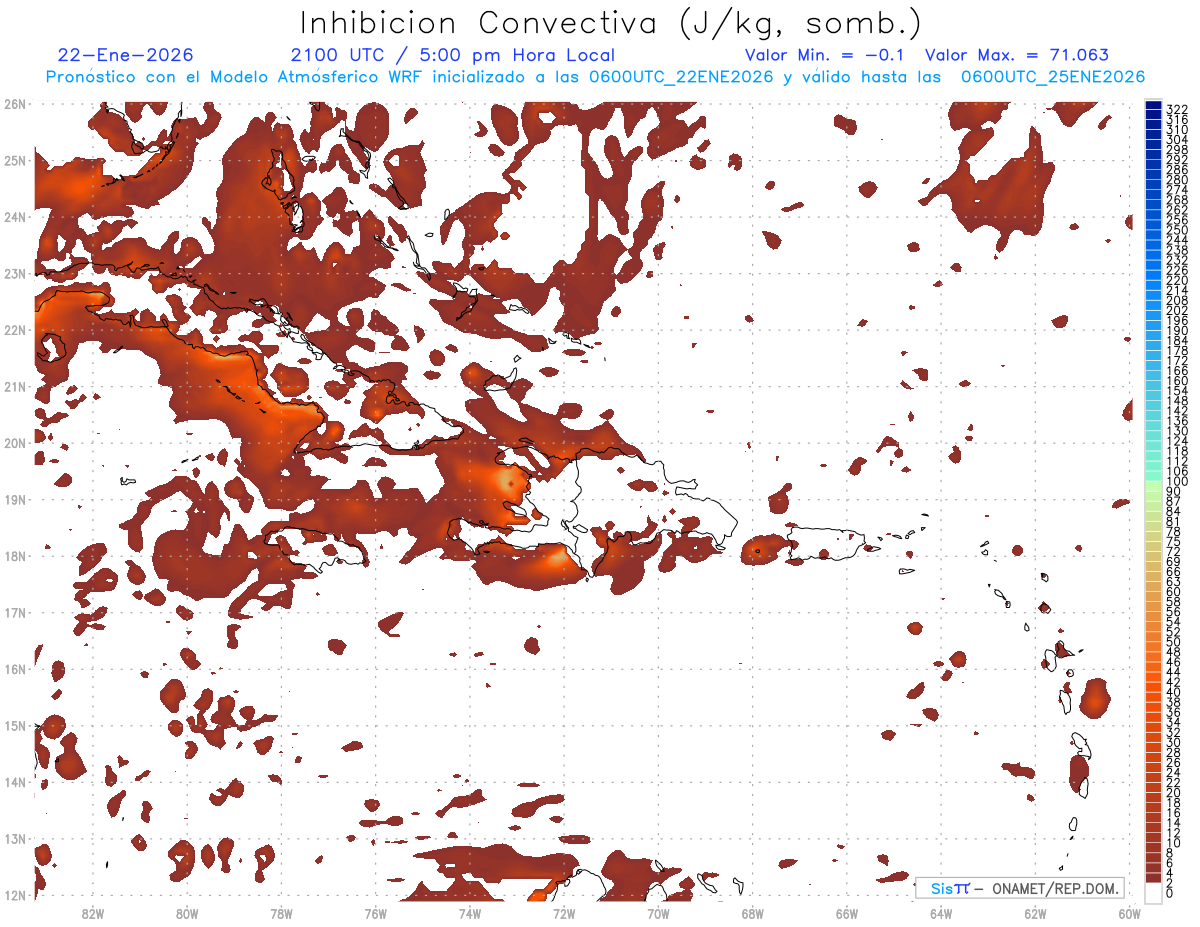Click the '23N' latitude label

[x=15, y=273]
